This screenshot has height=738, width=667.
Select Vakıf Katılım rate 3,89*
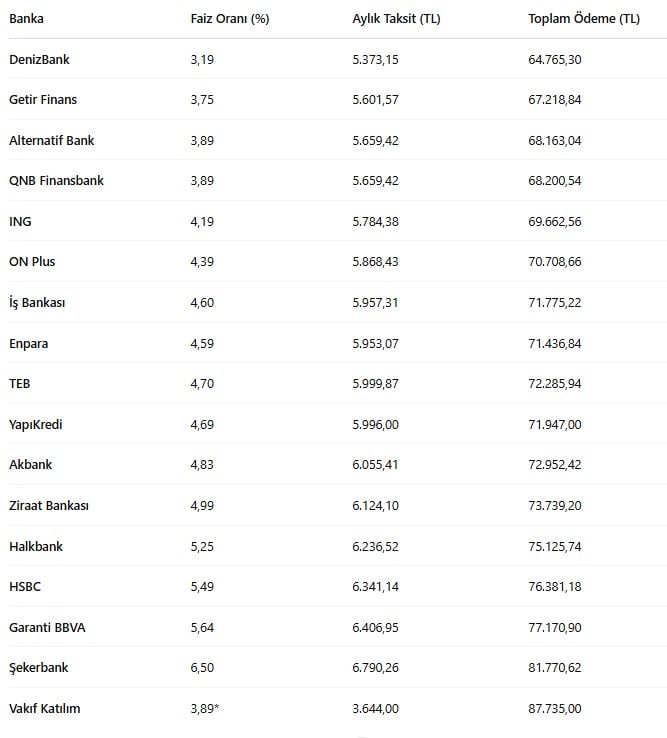pos(205,708)
